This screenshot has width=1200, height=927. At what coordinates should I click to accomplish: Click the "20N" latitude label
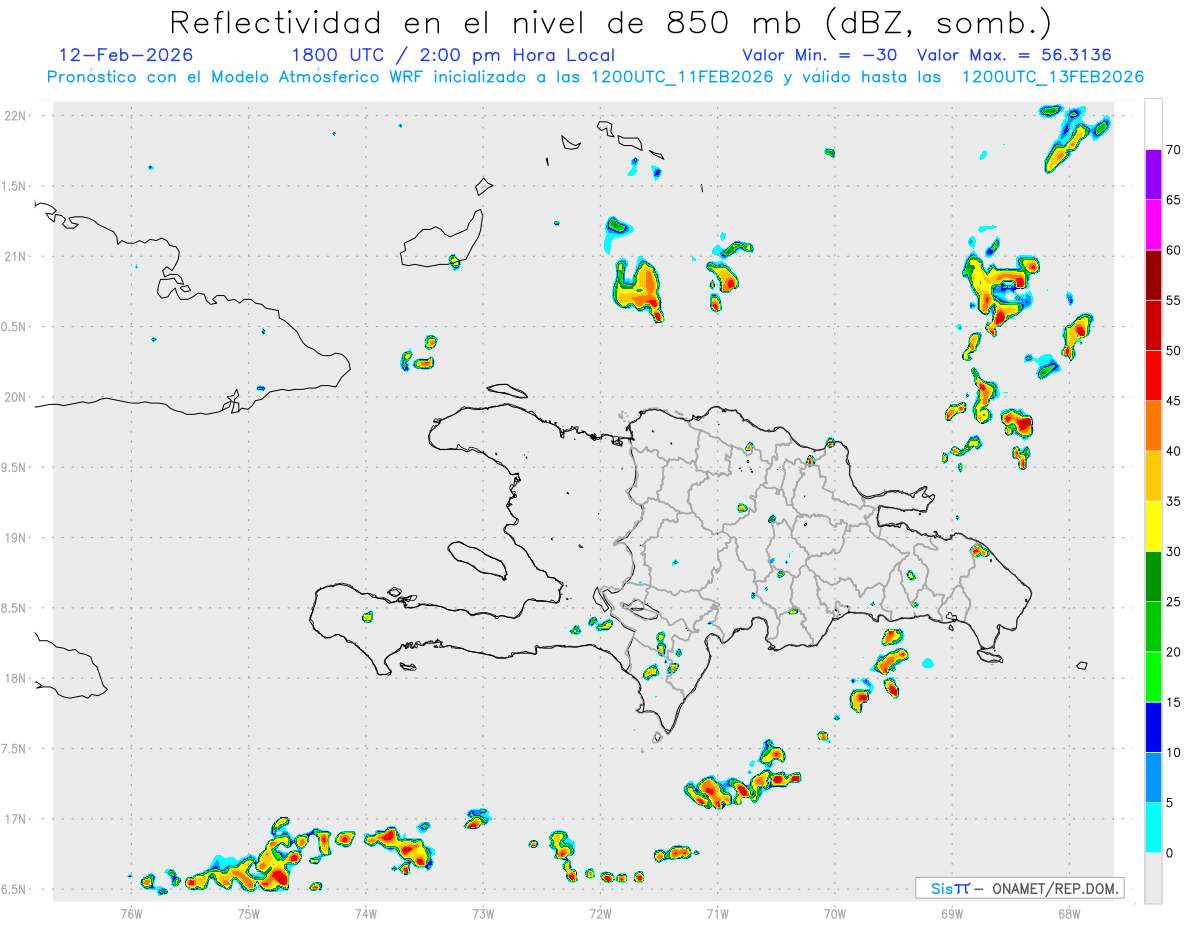16,397
